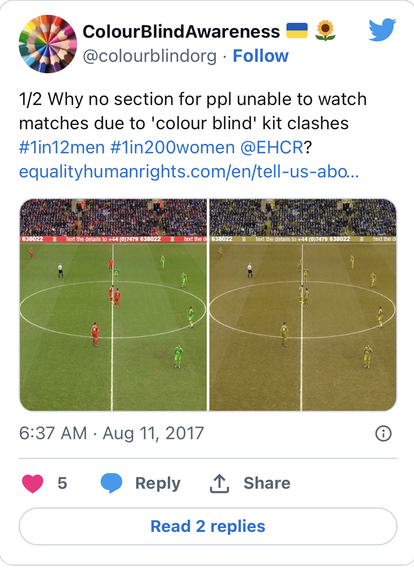Click the share upload arrow icon
This screenshot has width=414, height=573.
pyautogui.click(x=219, y=483)
